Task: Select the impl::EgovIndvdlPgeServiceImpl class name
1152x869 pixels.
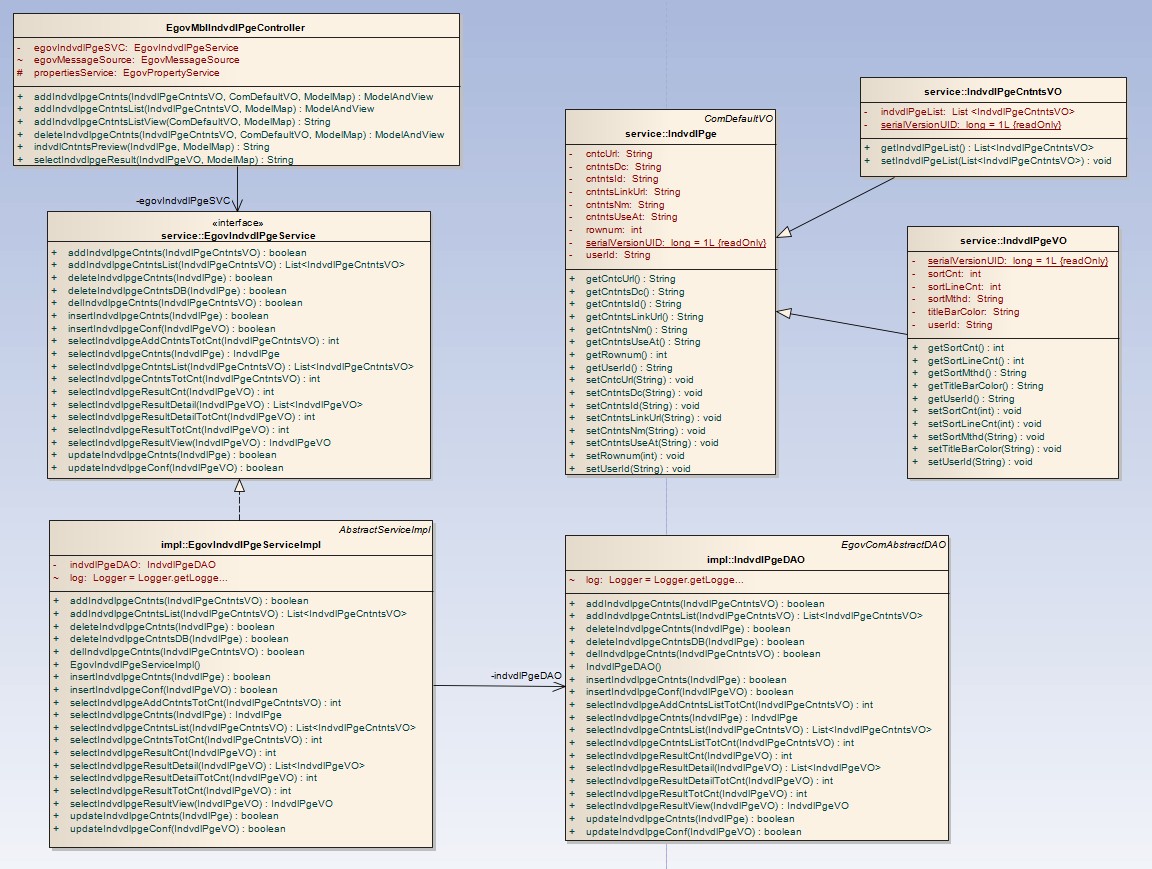Action: (x=240, y=545)
